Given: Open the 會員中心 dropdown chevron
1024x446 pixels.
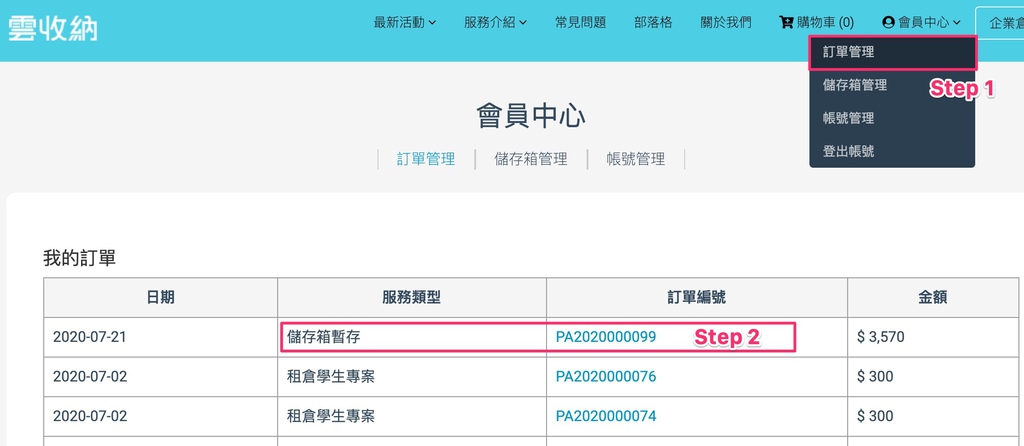Looking at the screenshot, I should coord(957,22).
